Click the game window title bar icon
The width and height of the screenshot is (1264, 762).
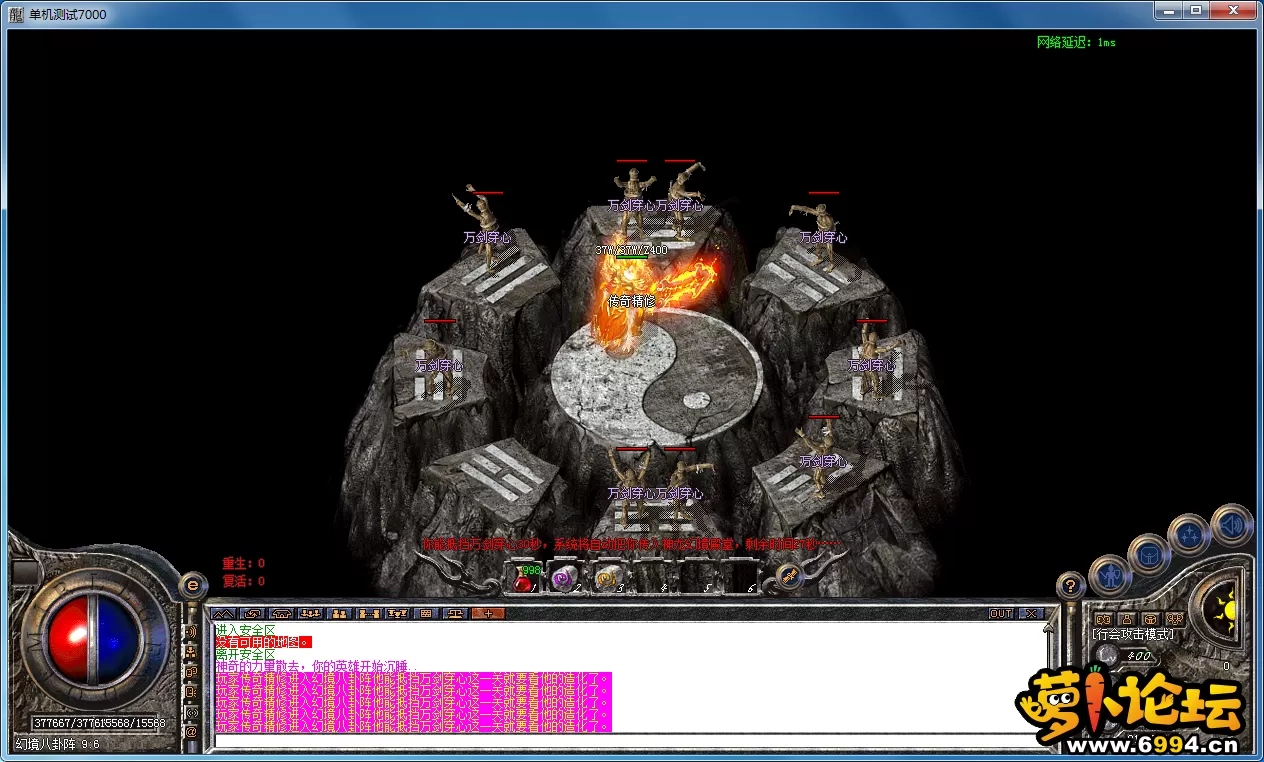(x=16, y=14)
